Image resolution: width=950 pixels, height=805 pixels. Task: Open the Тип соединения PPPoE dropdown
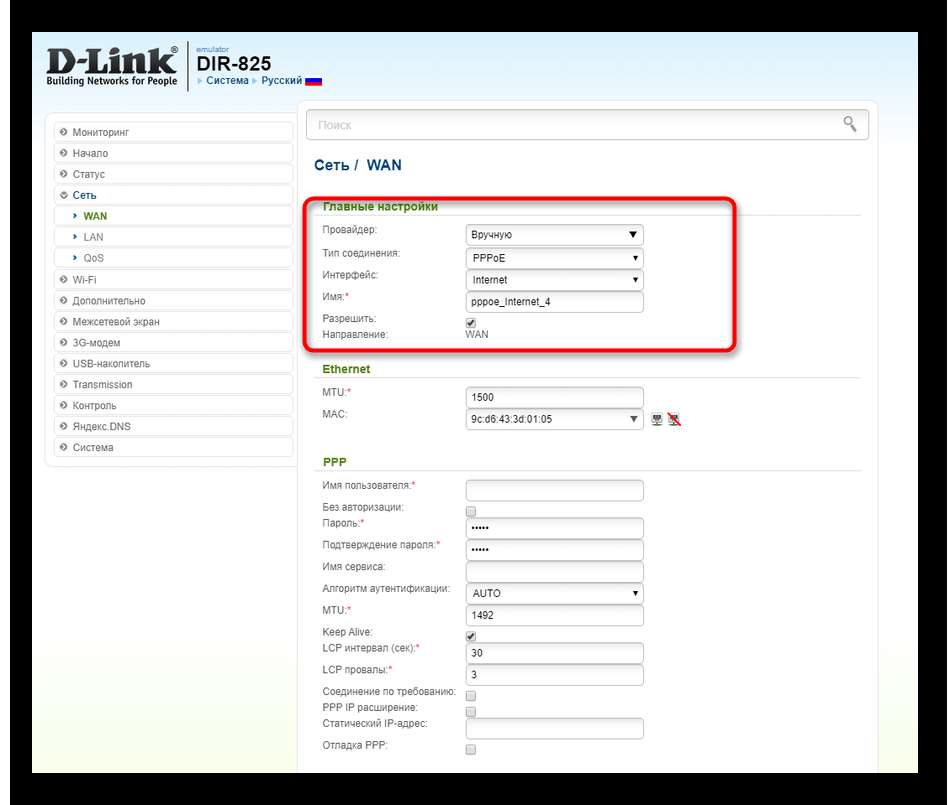point(554,258)
